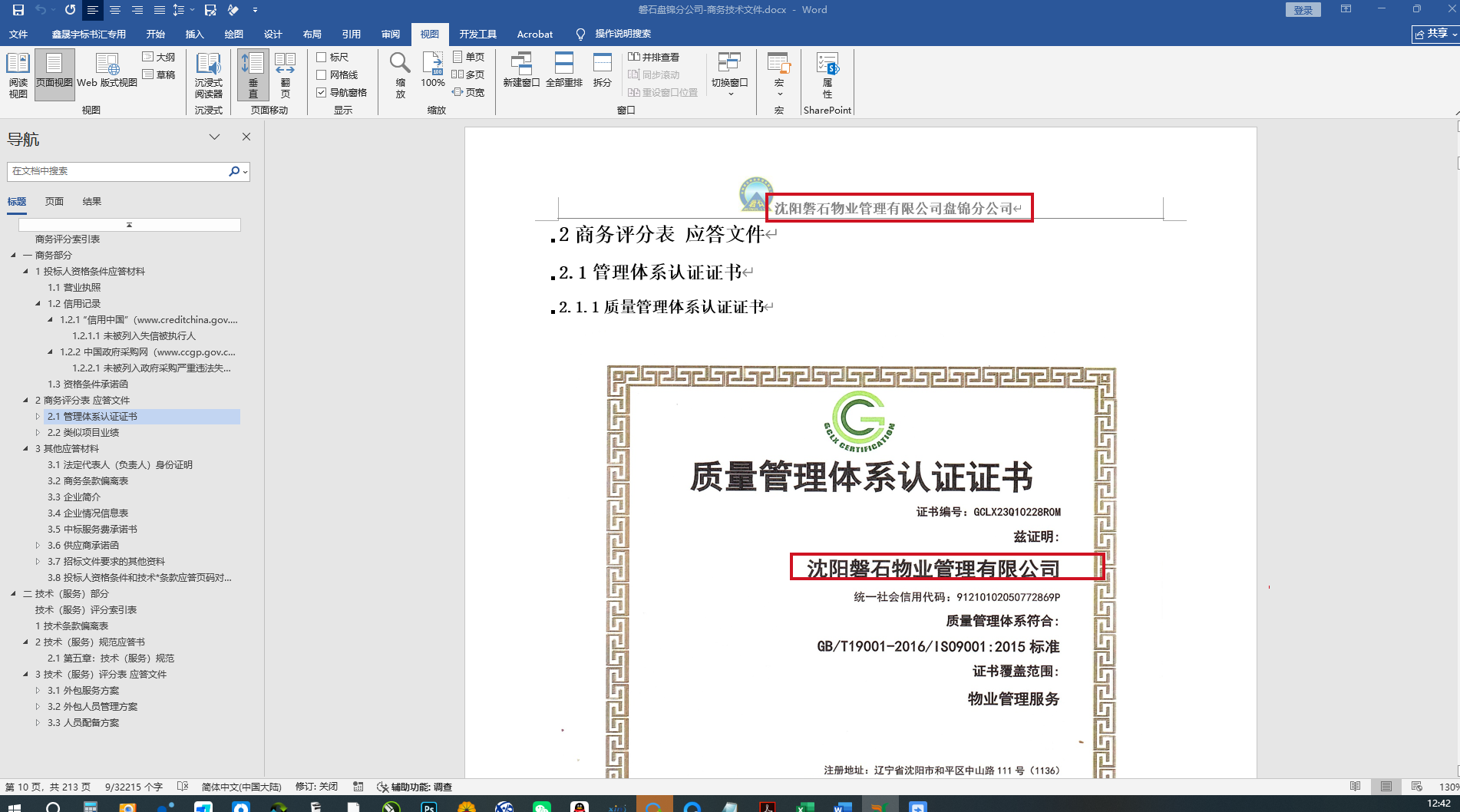The width and height of the screenshot is (1460, 812).
Task: Open the undo history dropdown arrow
Action: pos(54,10)
